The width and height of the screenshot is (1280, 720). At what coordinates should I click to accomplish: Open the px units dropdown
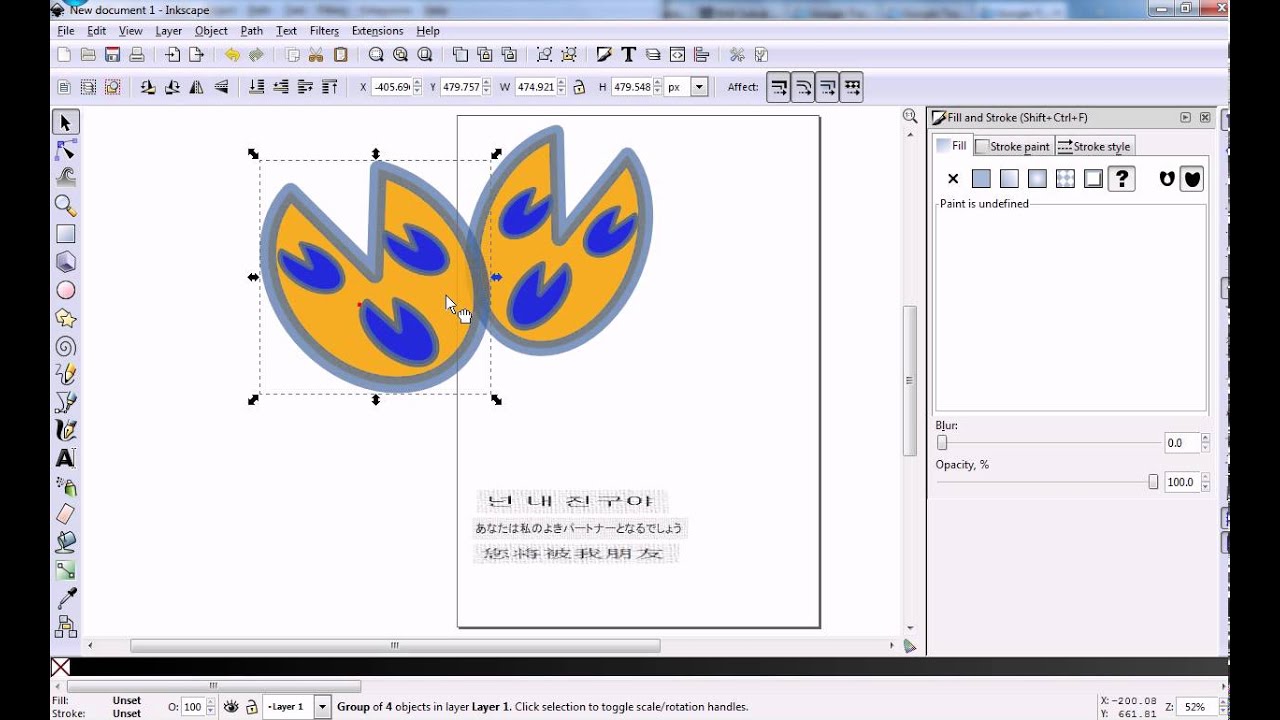coord(699,87)
